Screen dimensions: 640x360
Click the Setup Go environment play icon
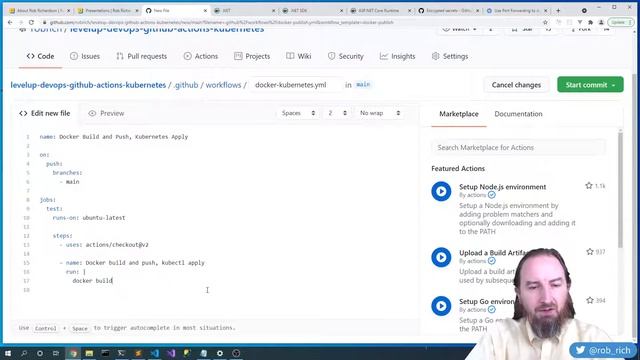tap(441, 306)
